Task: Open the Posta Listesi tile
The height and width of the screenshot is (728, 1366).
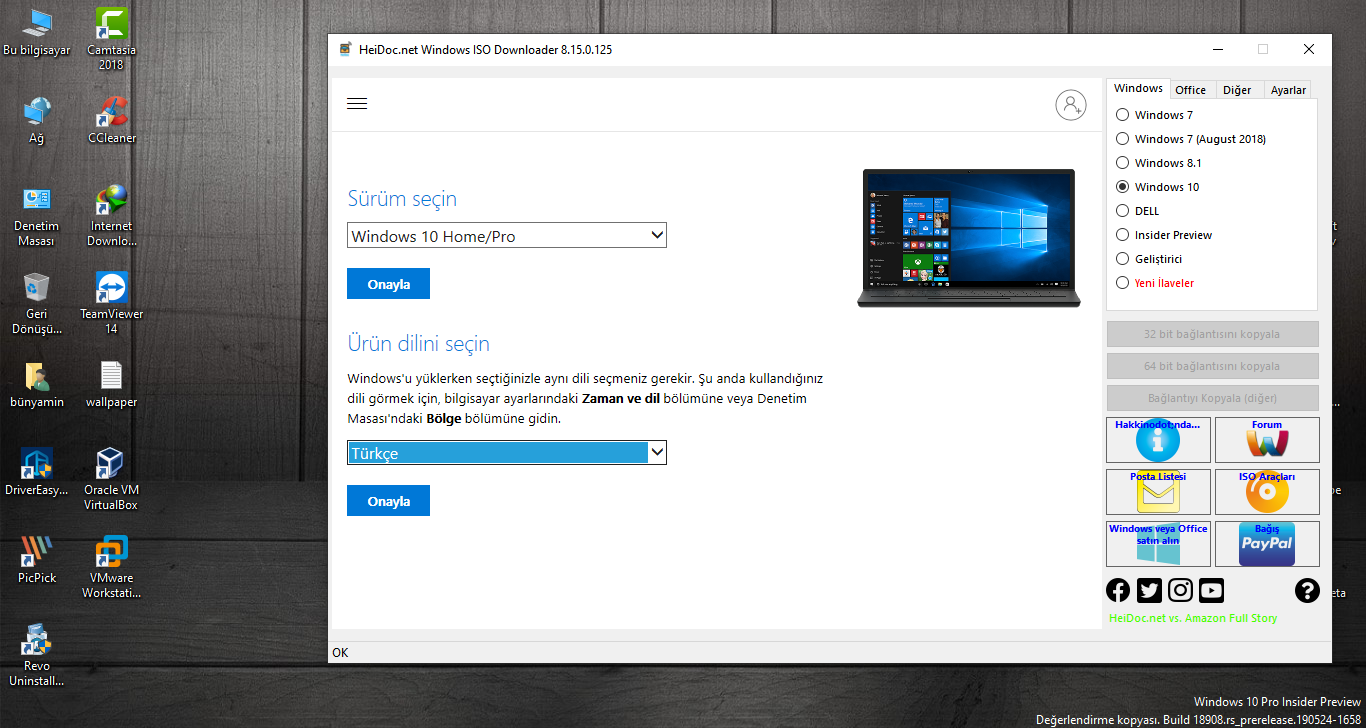Action: pyautogui.click(x=1158, y=492)
